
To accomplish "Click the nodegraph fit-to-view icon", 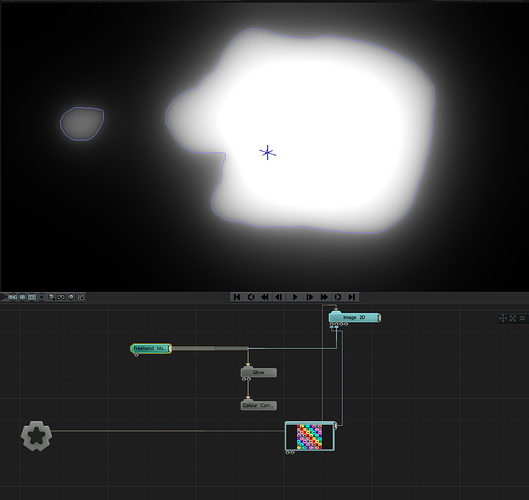I will pyautogui.click(x=513, y=318).
